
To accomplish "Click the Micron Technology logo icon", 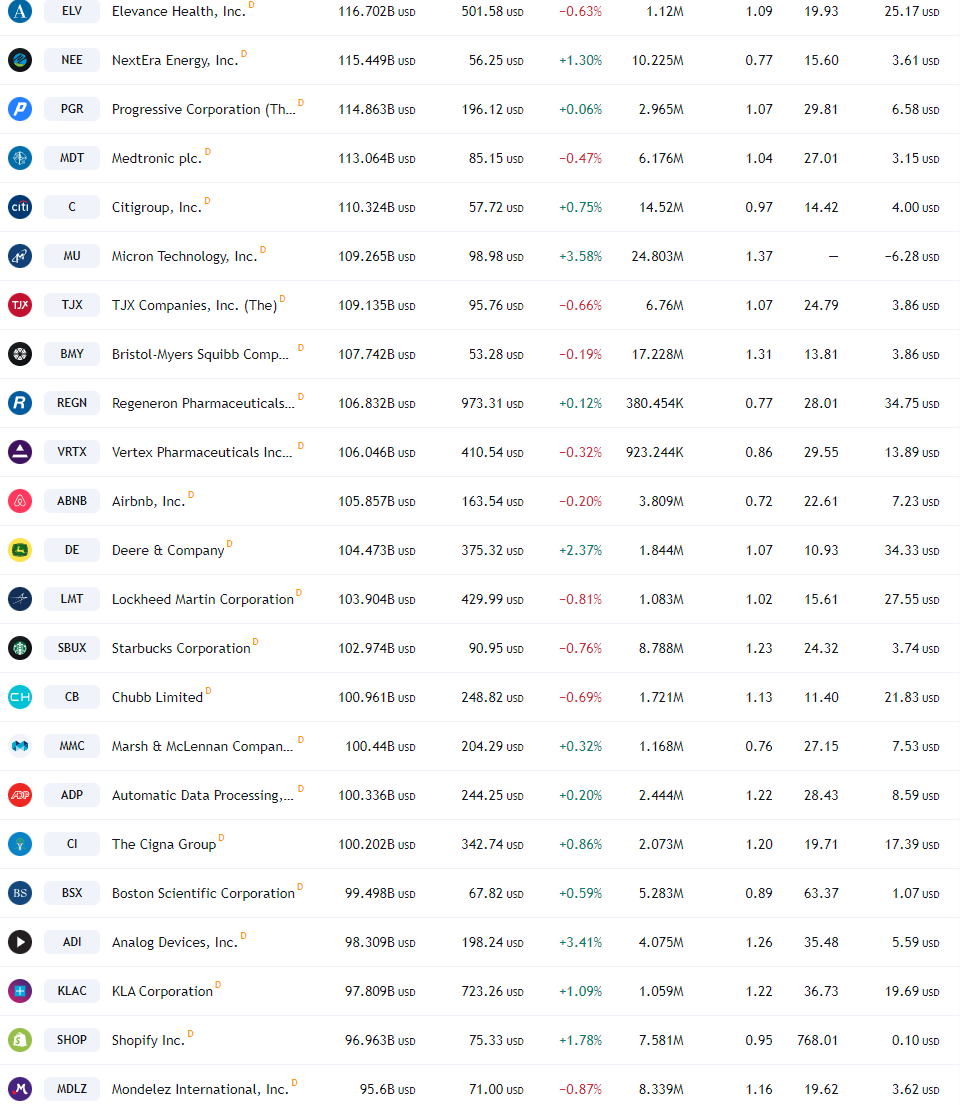I will (20, 256).
